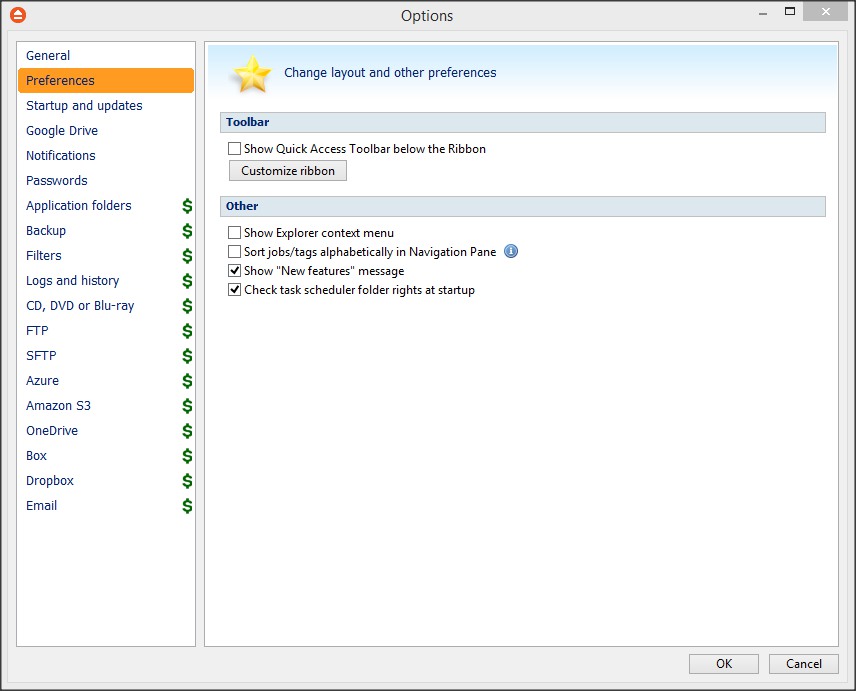Click the dollar icon beside Email
Image resolution: width=856 pixels, height=691 pixels.
pyautogui.click(x=187, y=506)
